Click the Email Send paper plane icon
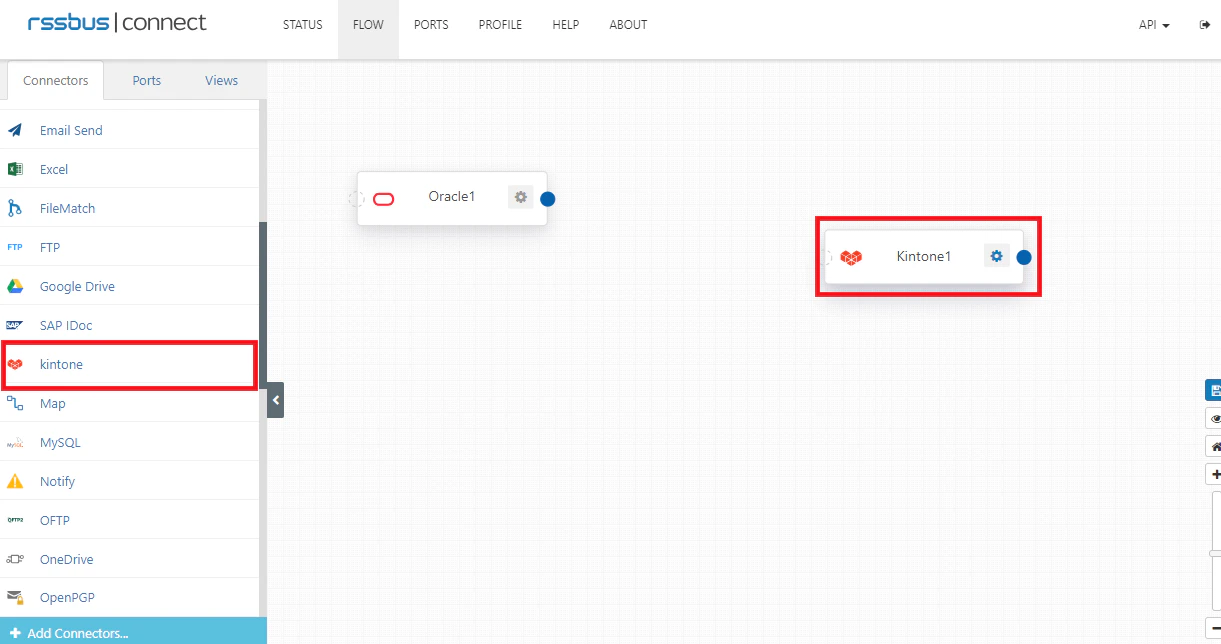Viewport: 1221px width, 644px height. (x=15, y=130)
